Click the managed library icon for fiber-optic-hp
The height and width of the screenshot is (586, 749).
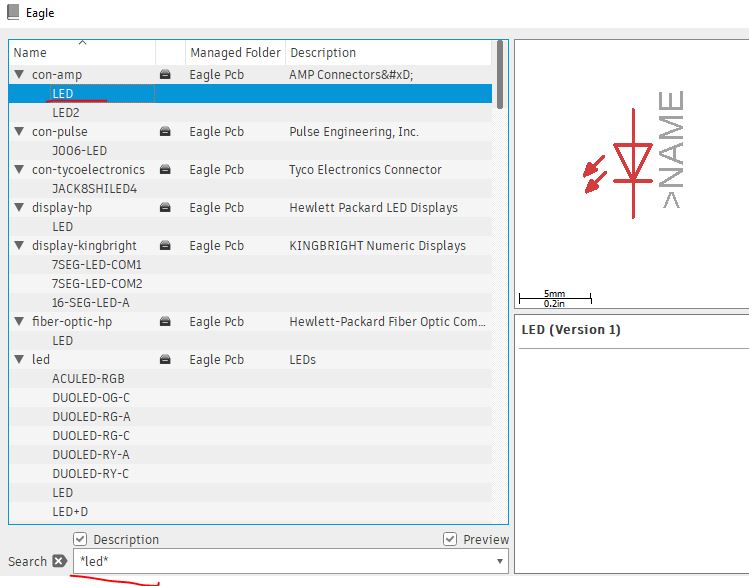(x=165, y=321)
